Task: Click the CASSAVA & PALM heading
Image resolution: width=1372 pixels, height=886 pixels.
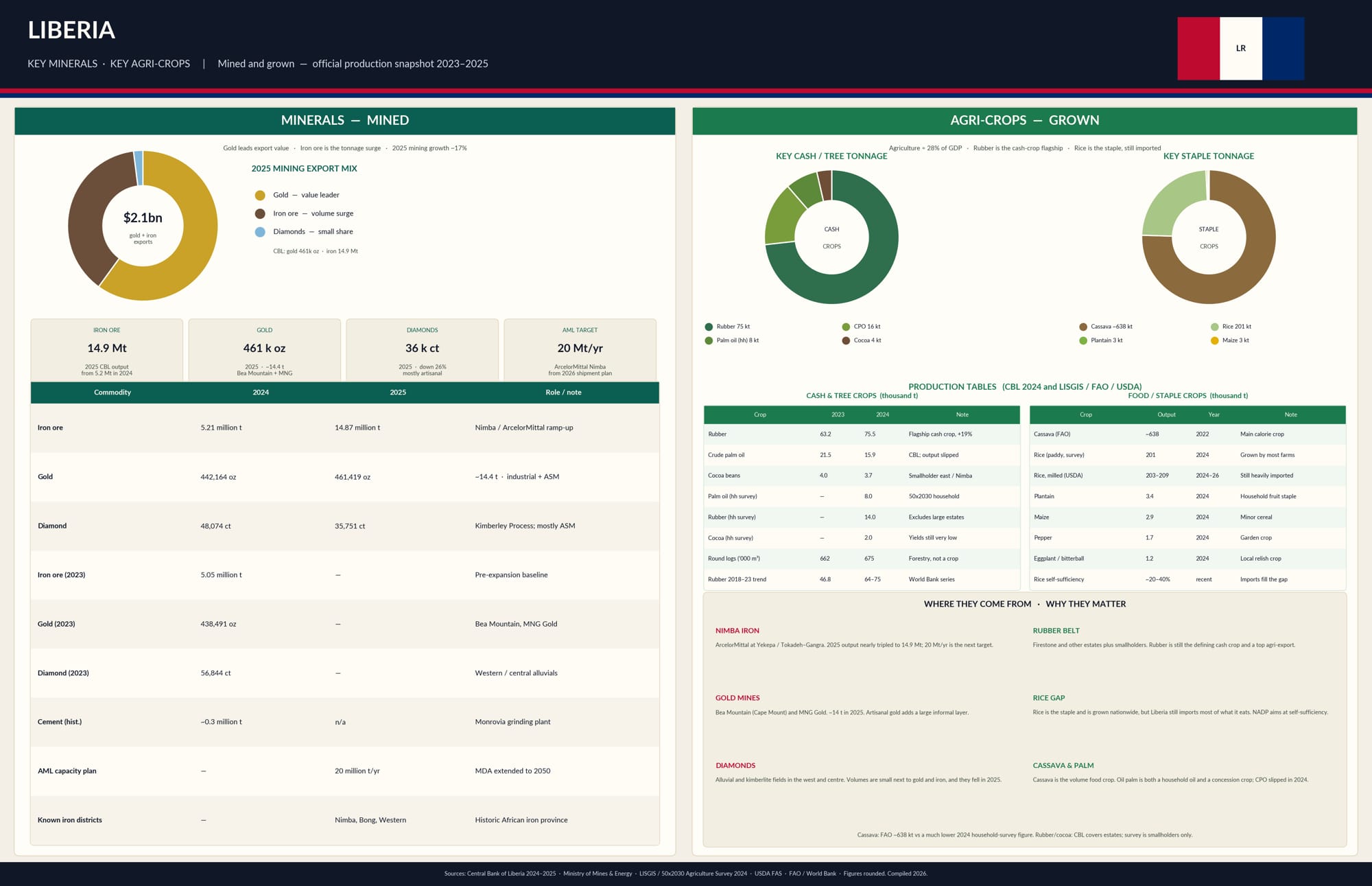Action: (1063, 766)
